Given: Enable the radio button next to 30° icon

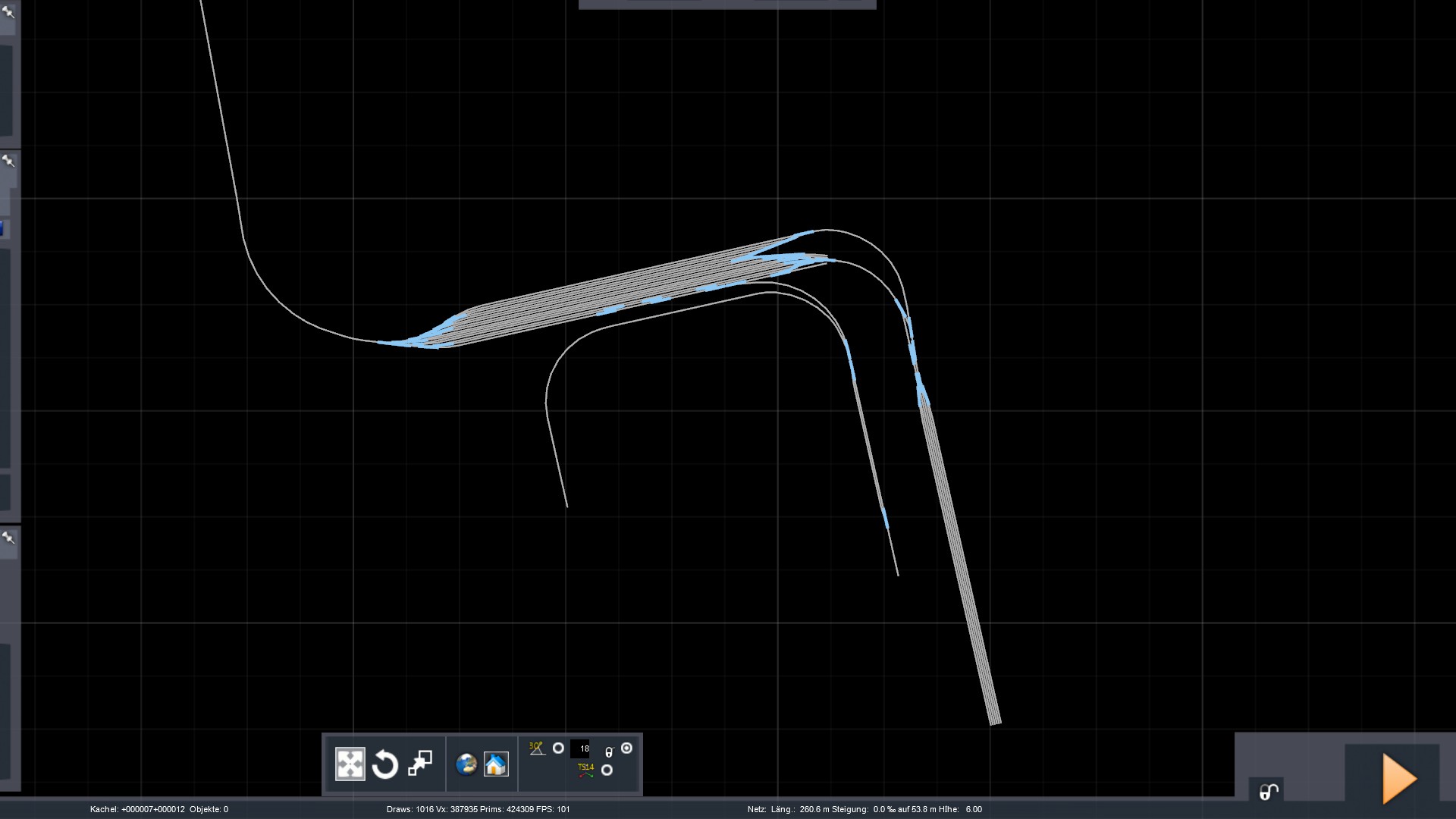Looking at the screenshot, I should tap(558, 748).
